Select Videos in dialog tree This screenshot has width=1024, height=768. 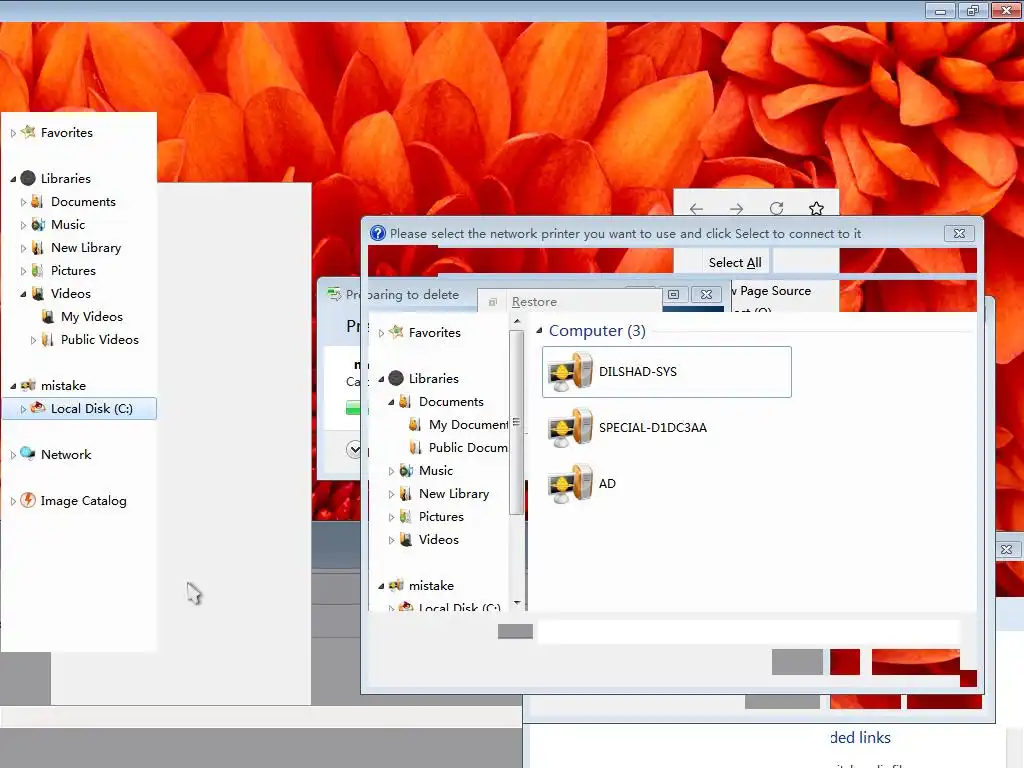pyautogui.click(x=438, y=539)
